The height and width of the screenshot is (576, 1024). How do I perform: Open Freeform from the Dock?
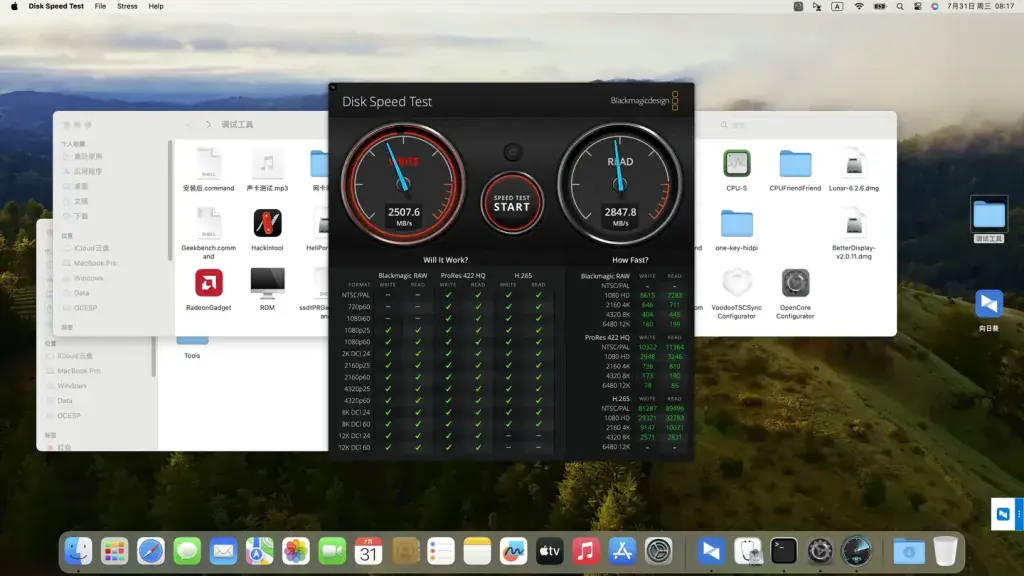[513, 551]
